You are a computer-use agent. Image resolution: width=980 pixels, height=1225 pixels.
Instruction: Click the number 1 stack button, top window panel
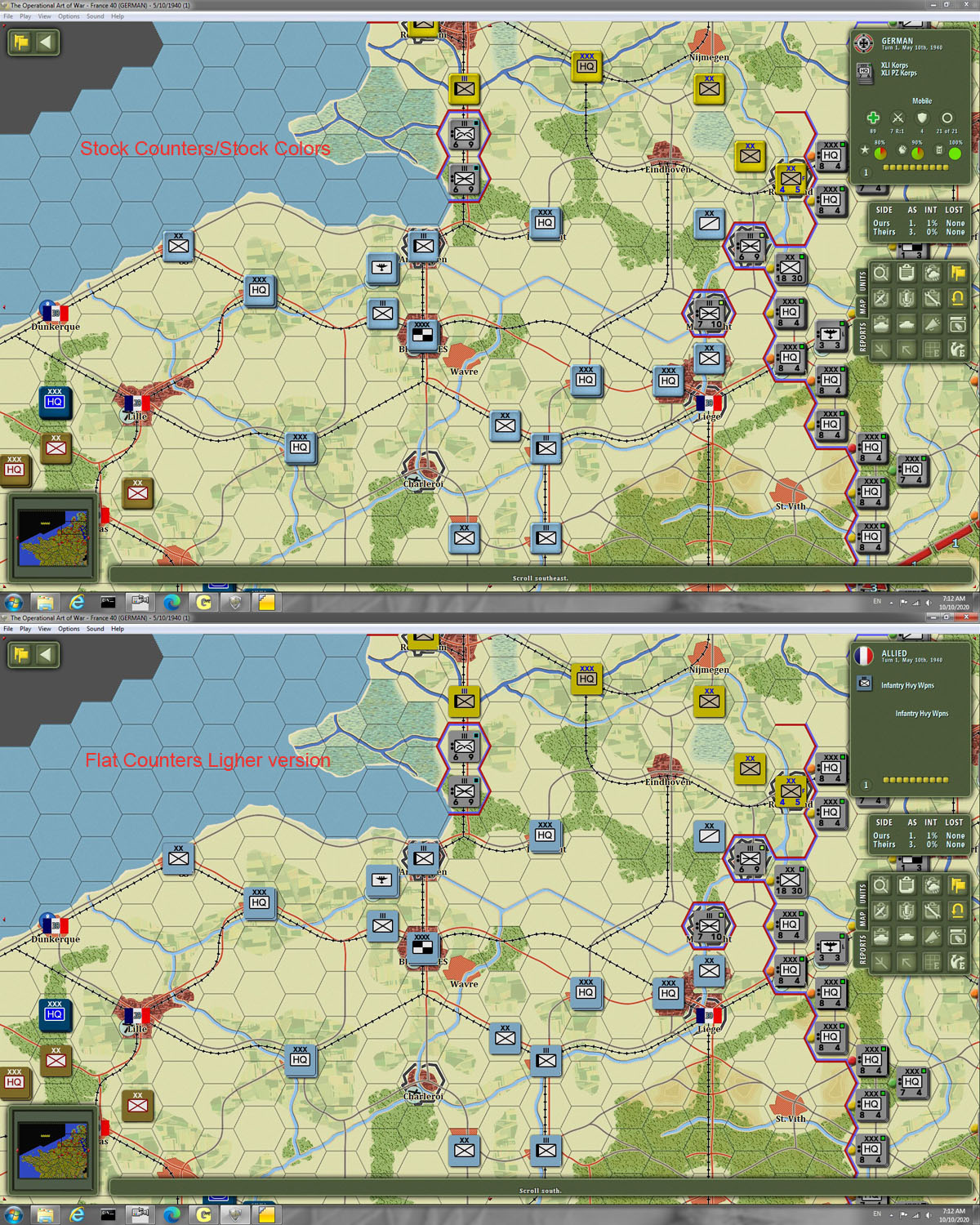[866, 172]
